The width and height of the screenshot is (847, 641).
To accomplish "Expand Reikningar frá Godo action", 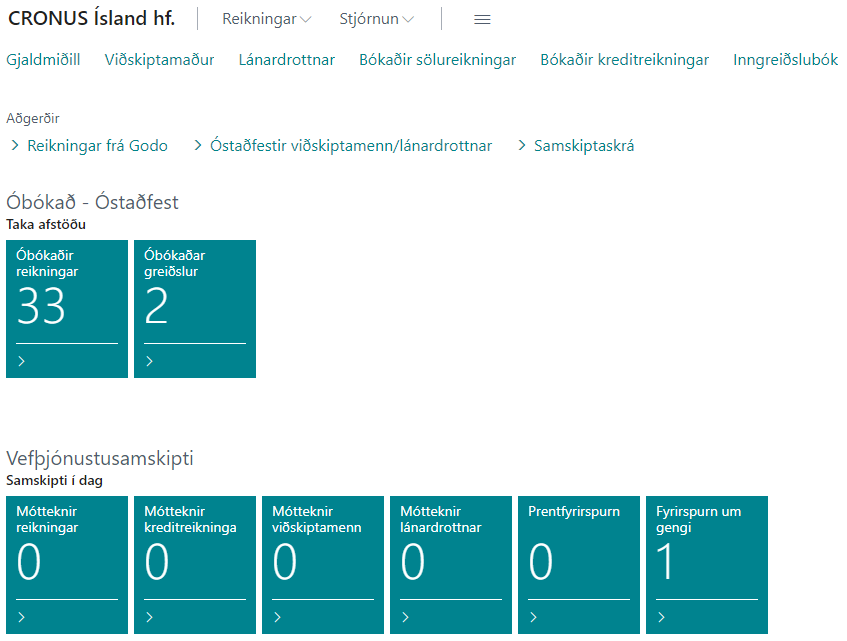I will 96,146.
